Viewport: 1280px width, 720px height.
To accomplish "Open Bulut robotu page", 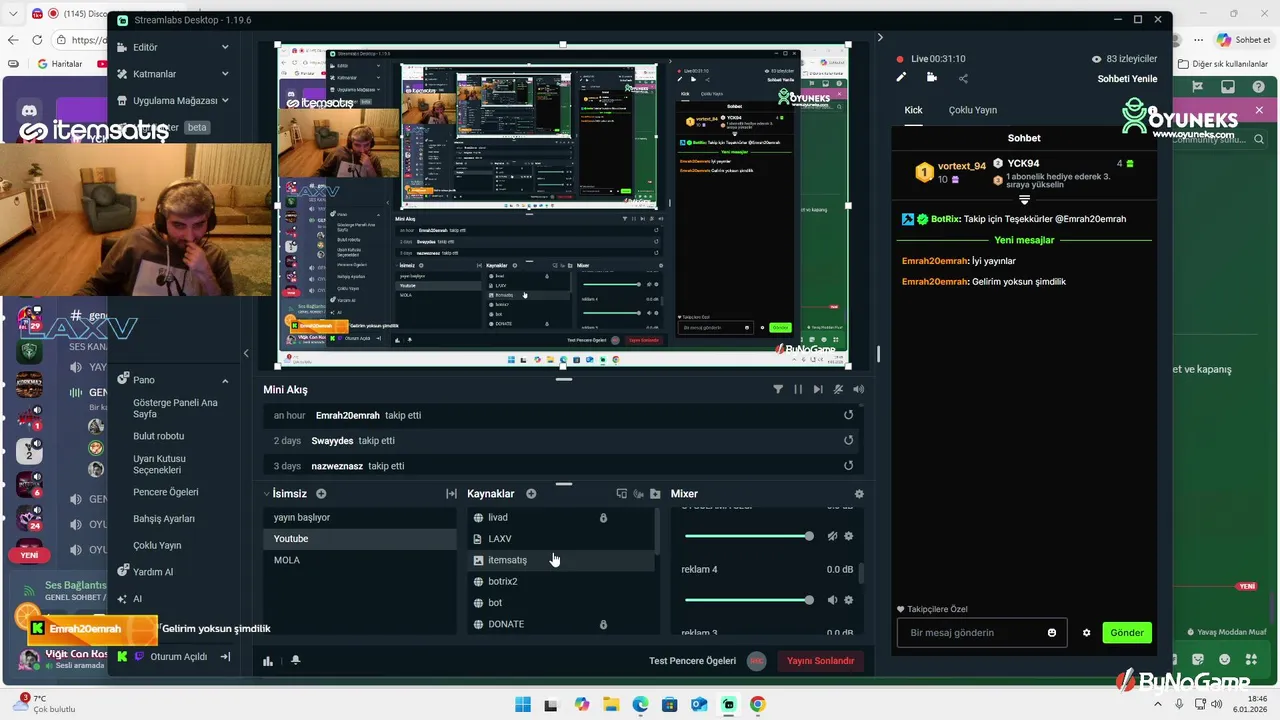I will (x=159, y=436).
